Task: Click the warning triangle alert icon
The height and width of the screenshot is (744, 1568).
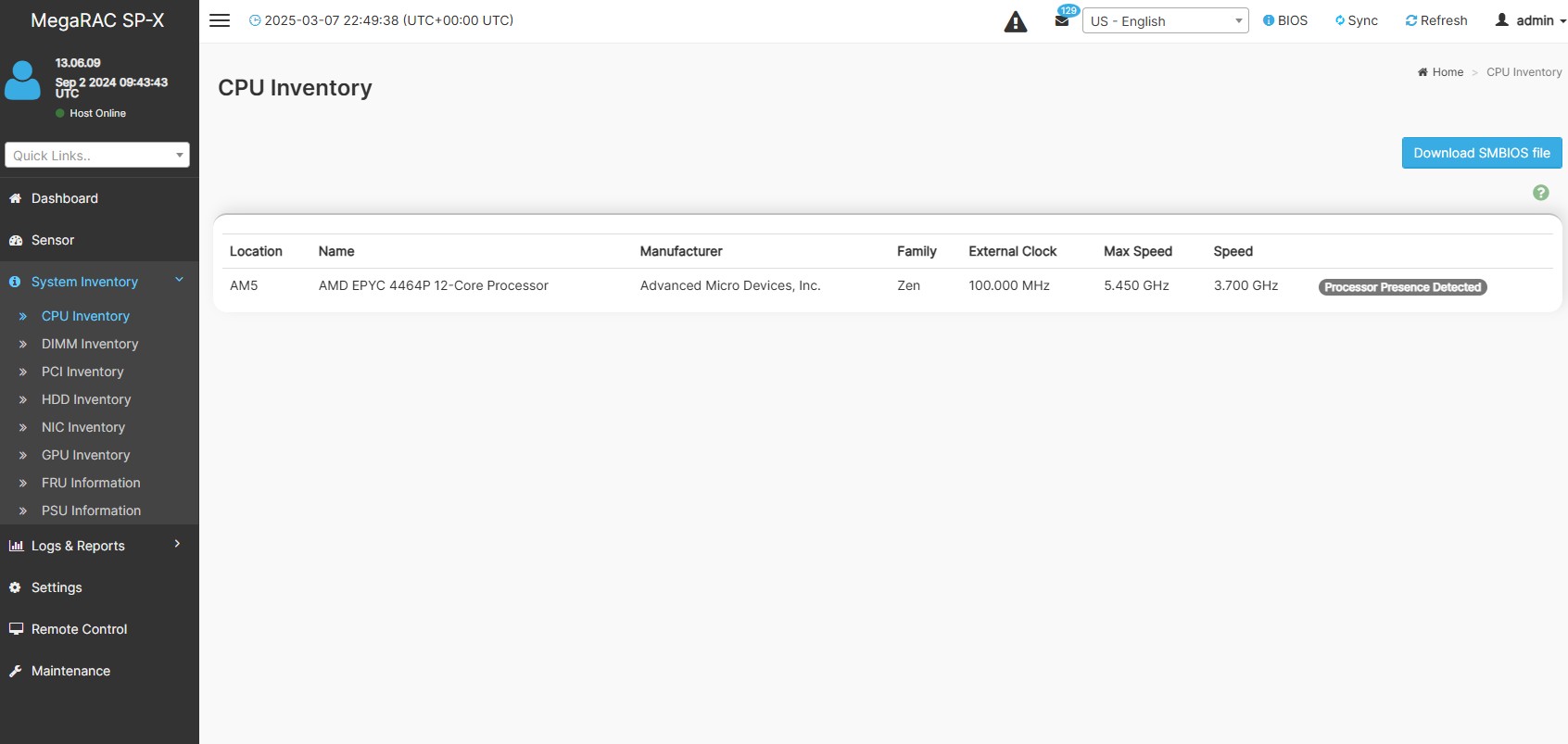Action: click(x=1016, y=22)
